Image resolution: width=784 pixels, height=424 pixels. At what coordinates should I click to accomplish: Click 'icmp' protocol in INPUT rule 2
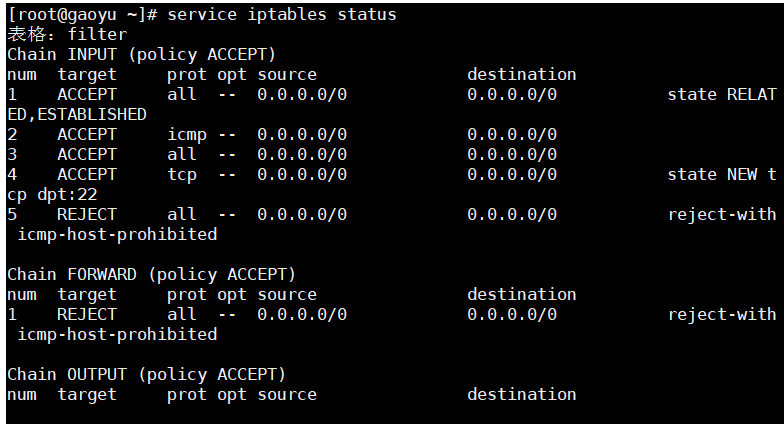click(x=187, y=135)
